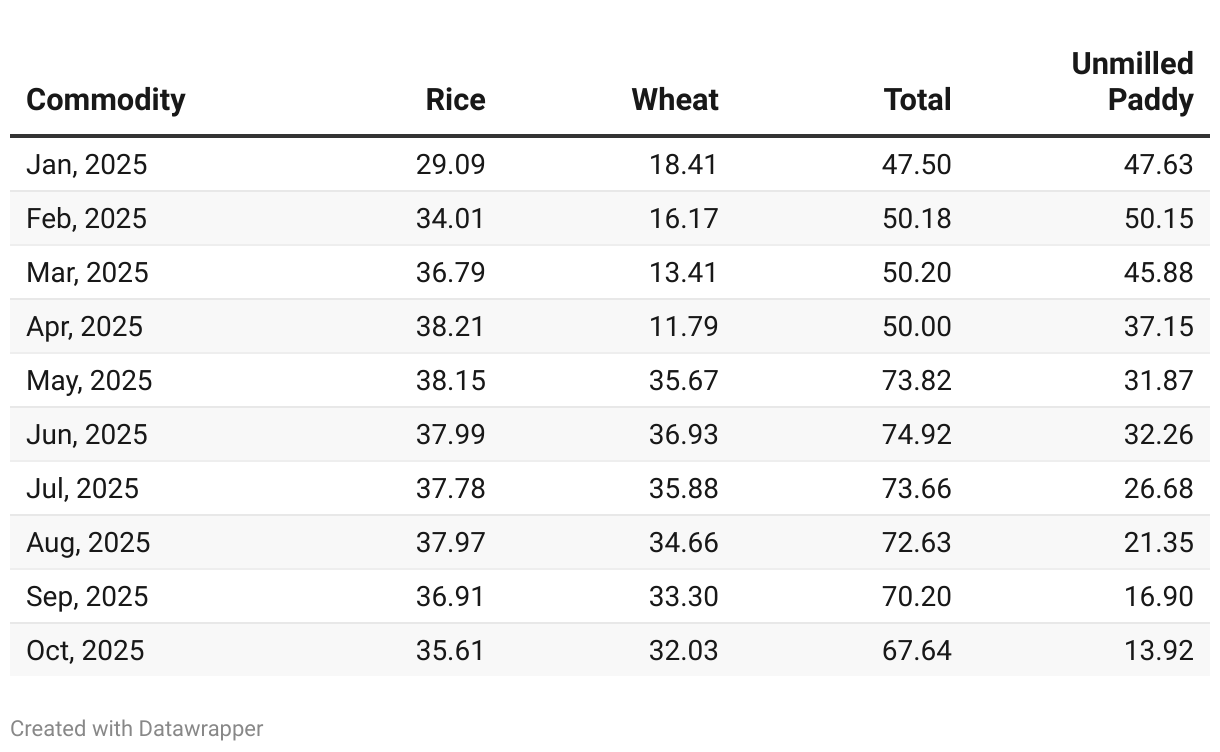Click the Commodity column header

[106, 100]
